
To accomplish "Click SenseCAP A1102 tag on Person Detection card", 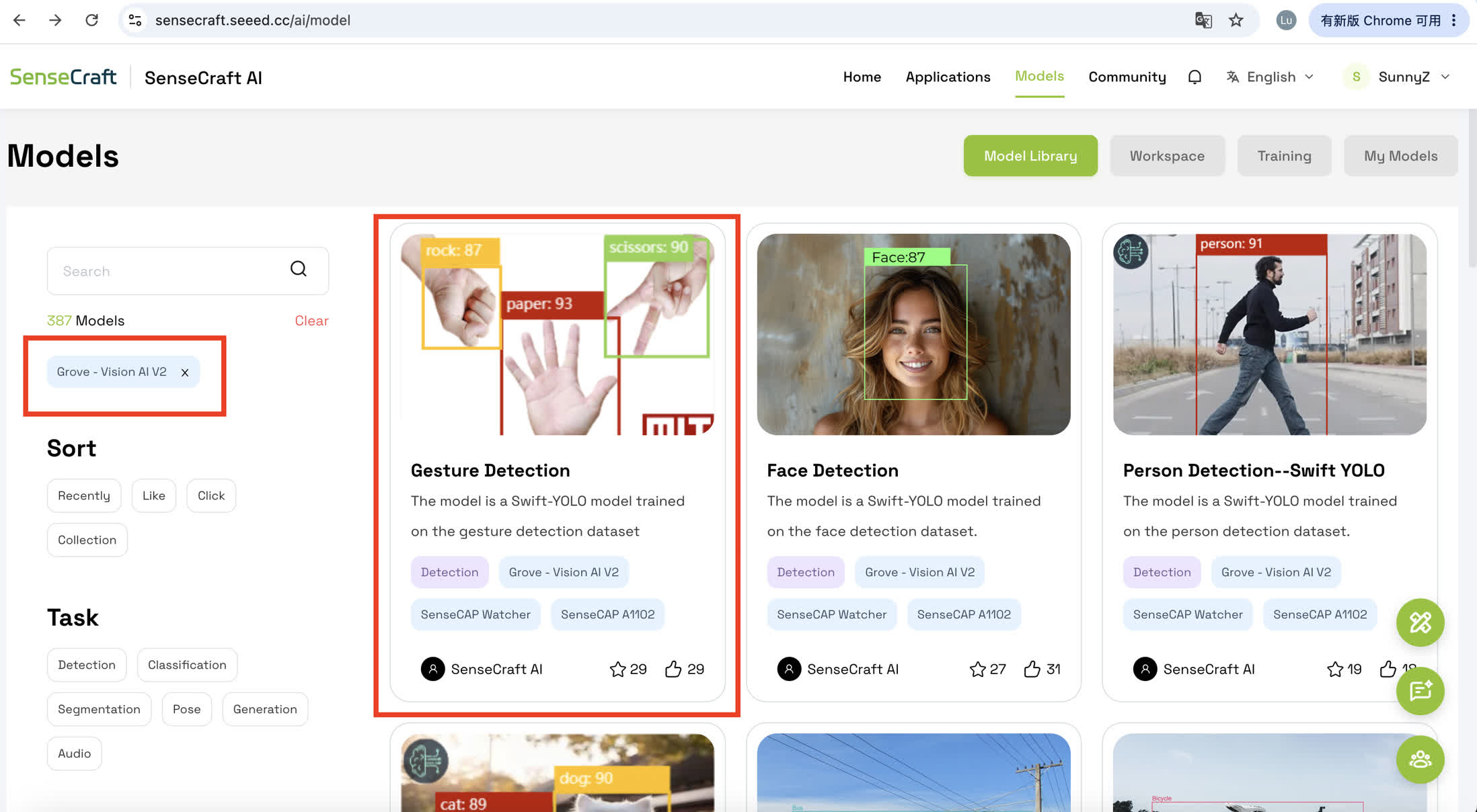I will tap(1320, 614).
